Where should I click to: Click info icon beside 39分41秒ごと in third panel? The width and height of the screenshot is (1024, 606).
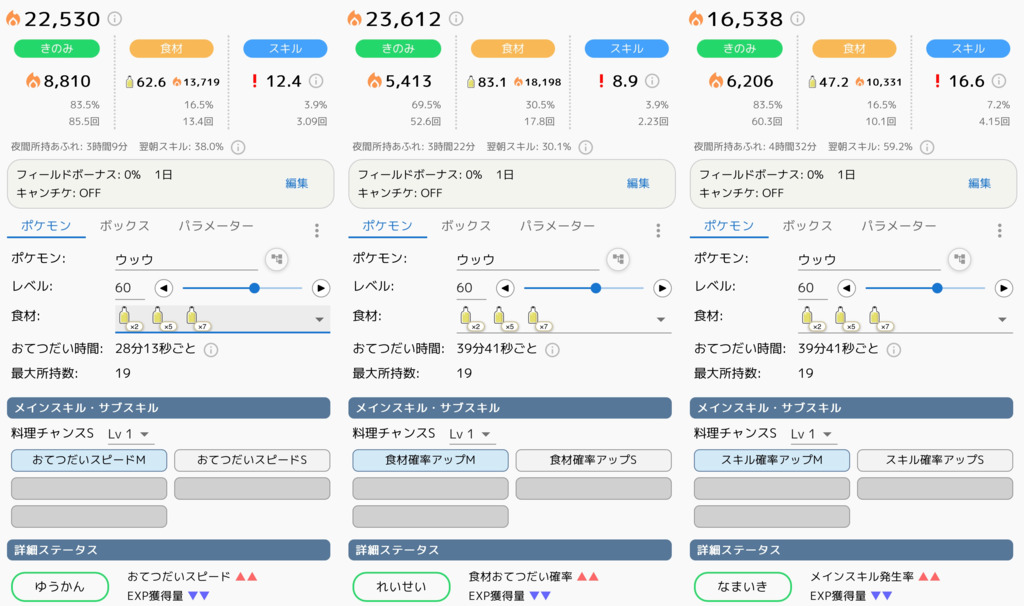[x=894, y=350]
